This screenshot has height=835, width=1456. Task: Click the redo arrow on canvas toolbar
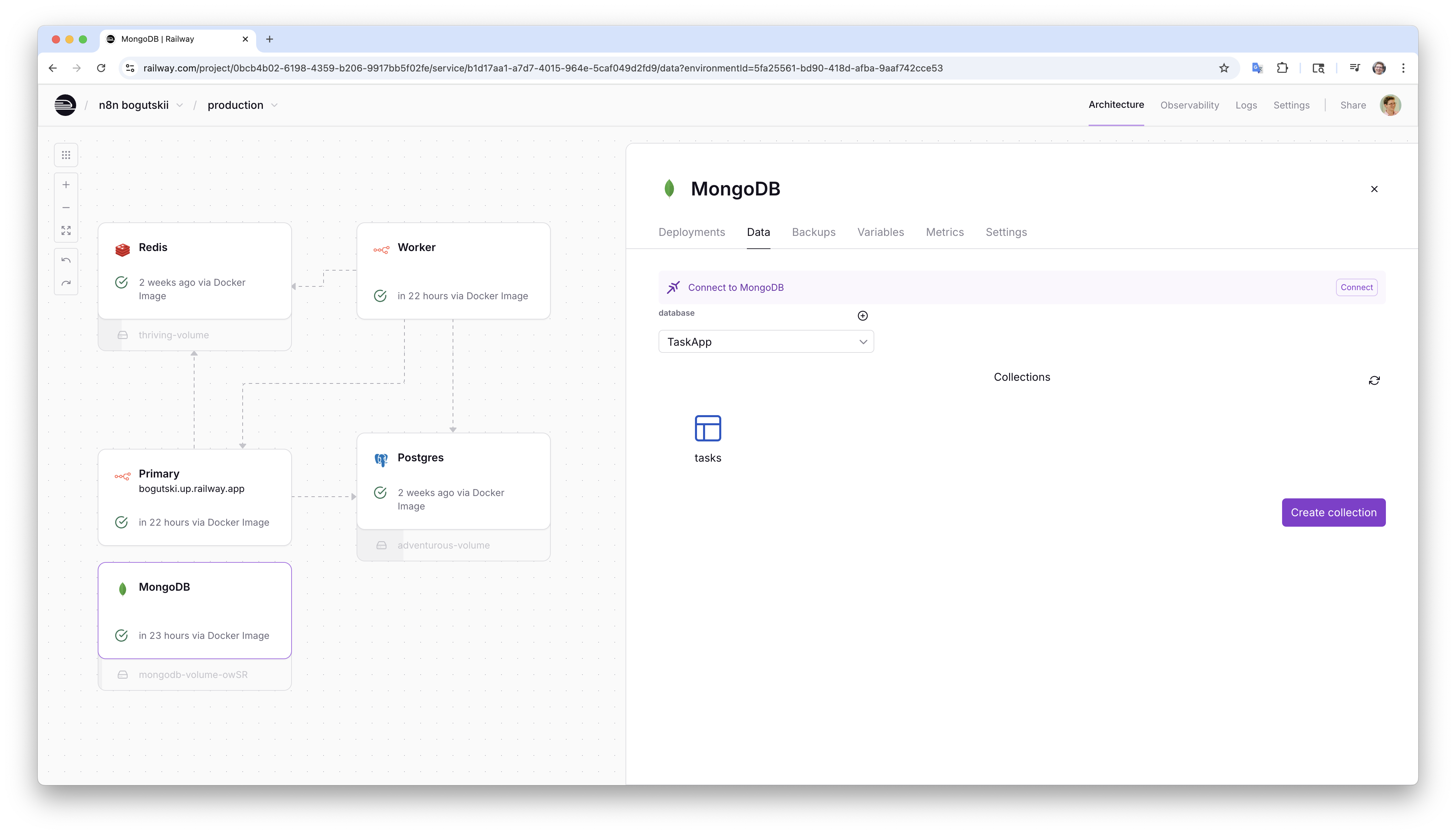(x=66, y=283)
